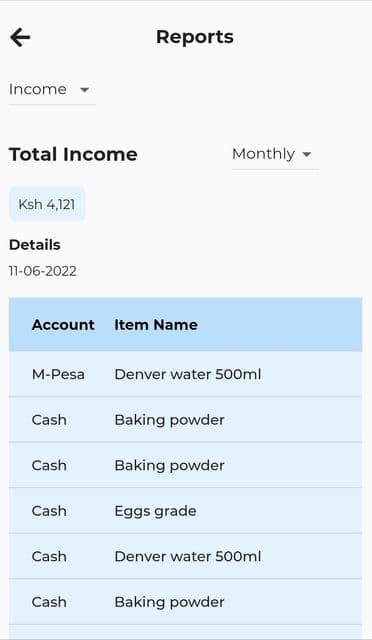Click the 11-06-2022 date label
The width and height of the screenshot is (372, 640).
pos(43,271)
